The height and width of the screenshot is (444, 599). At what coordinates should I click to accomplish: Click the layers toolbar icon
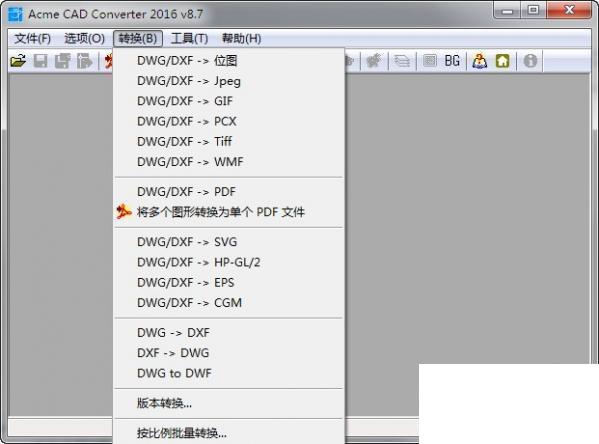click(x=402, y=61)
